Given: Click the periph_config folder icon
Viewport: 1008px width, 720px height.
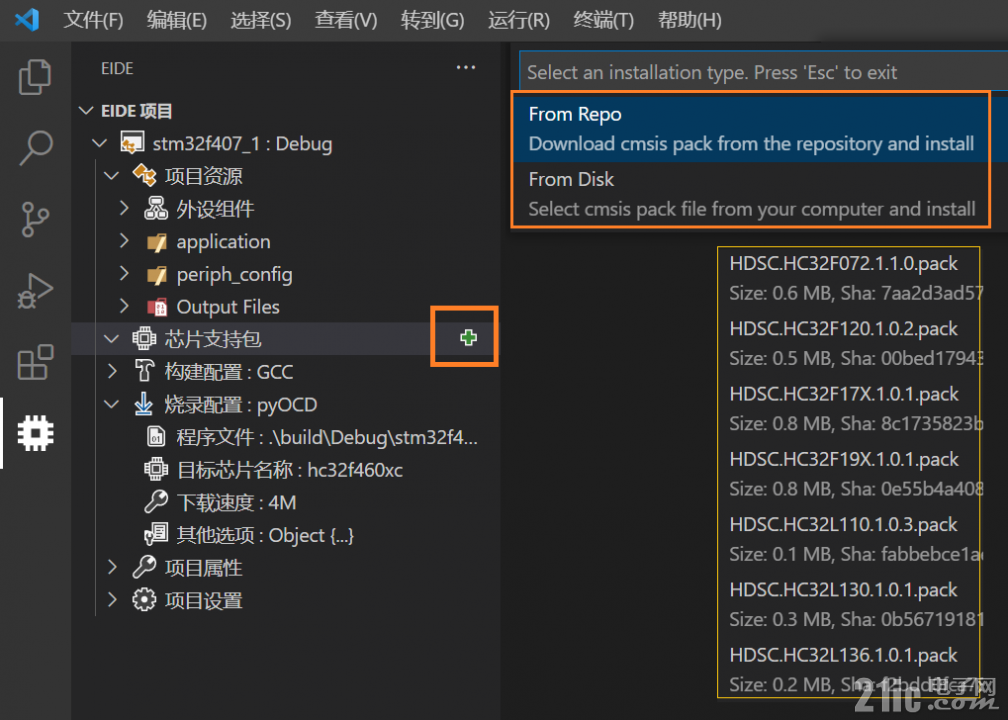Looking at the screenshot, I should (156, 274).
